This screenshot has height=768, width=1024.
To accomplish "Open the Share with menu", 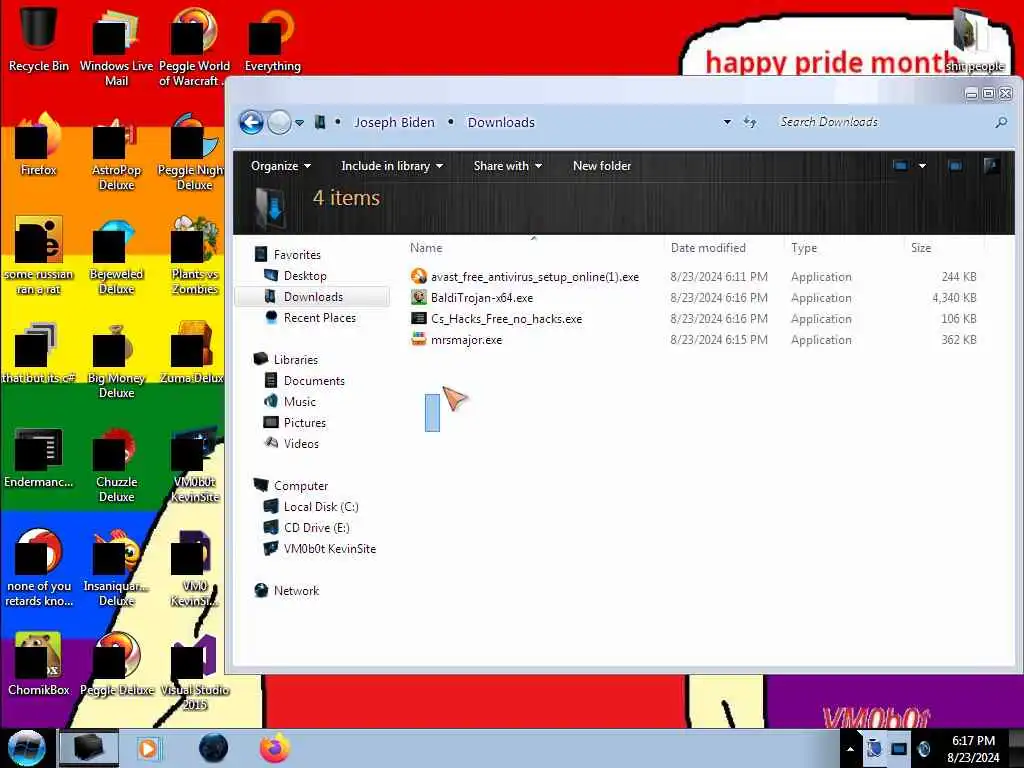I will coord(507,166).
